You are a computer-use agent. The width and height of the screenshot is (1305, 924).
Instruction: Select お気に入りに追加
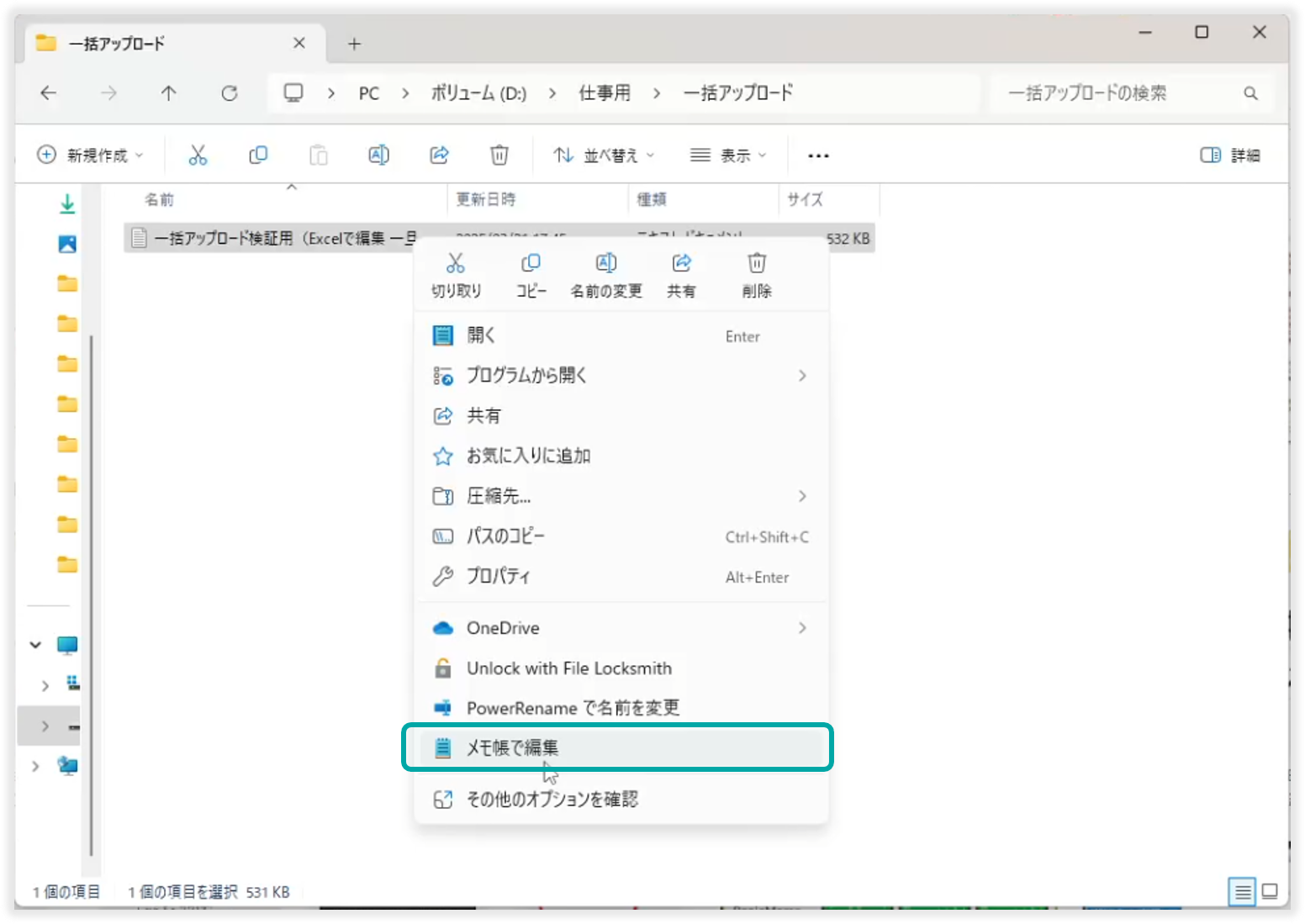click(621, 456)
